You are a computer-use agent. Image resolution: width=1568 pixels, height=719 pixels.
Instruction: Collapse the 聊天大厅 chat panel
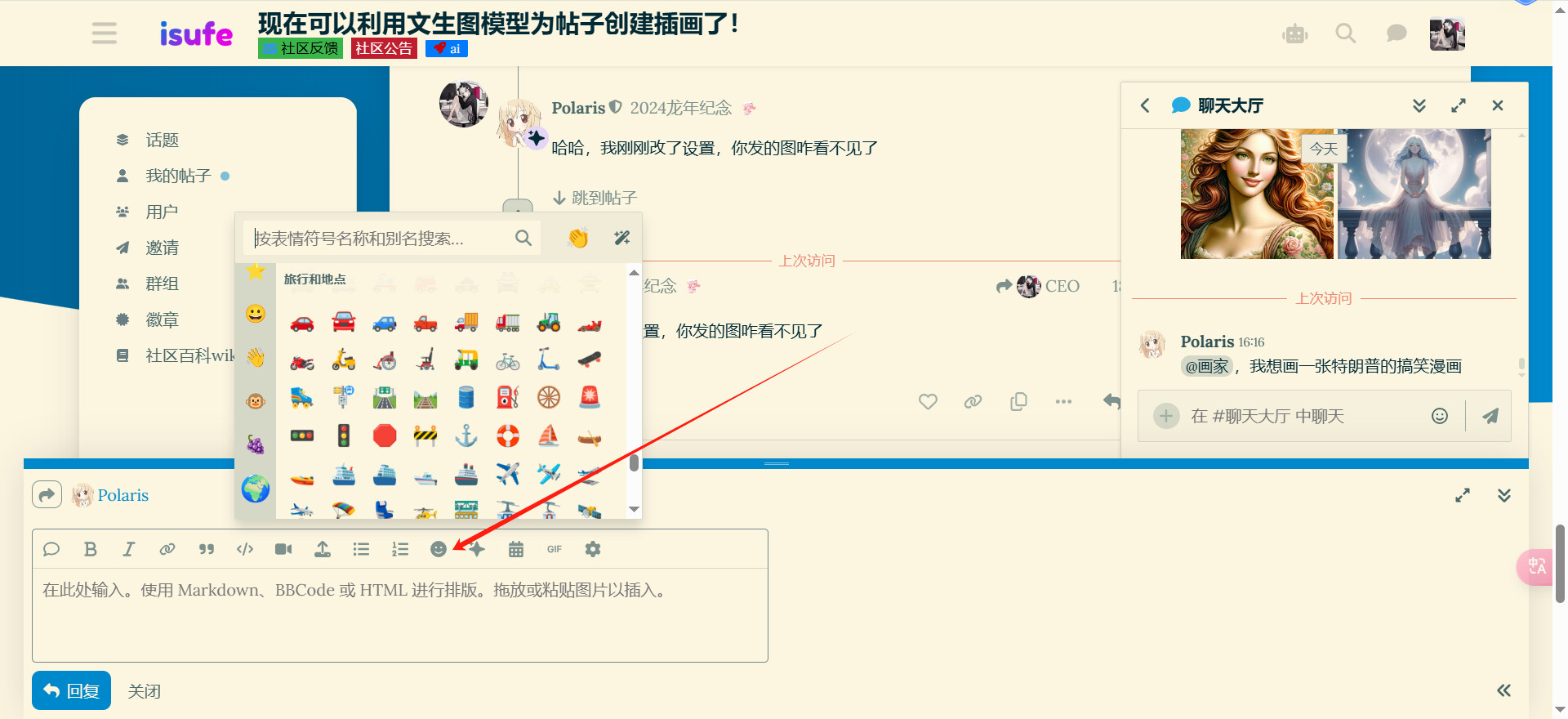pos(1419,105)
